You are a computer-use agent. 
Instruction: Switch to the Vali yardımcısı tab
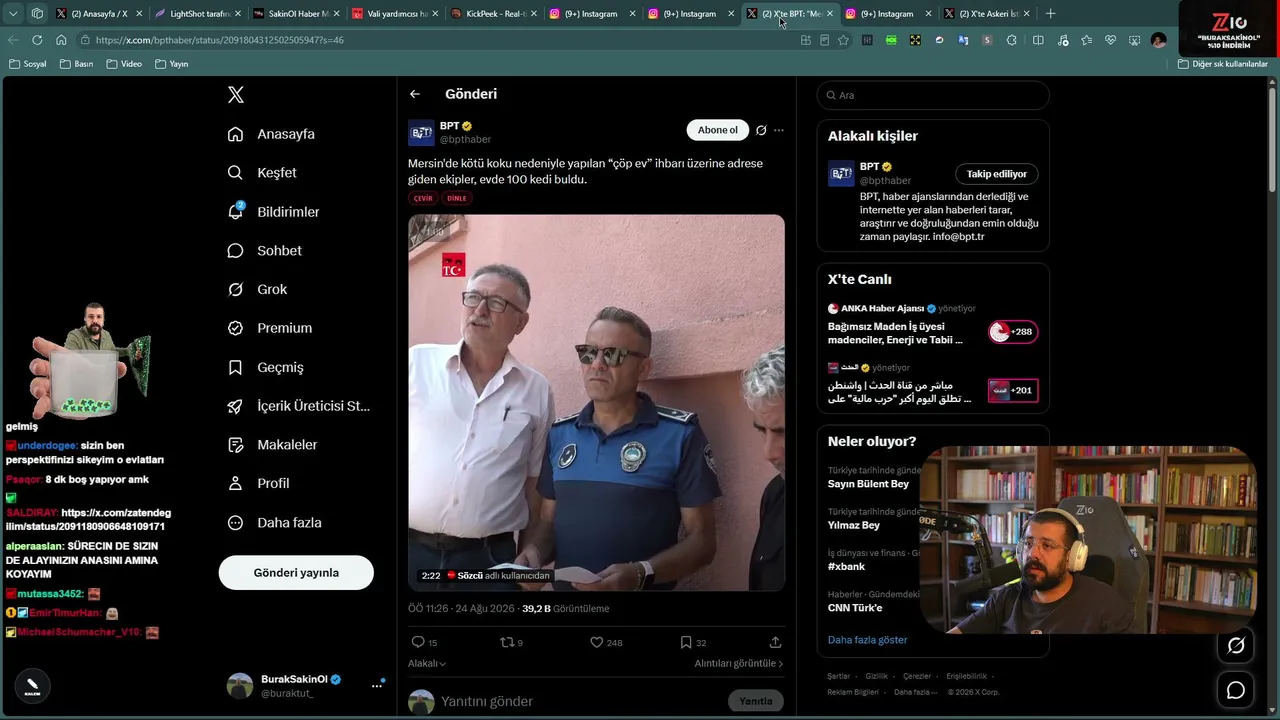point(396,14)
